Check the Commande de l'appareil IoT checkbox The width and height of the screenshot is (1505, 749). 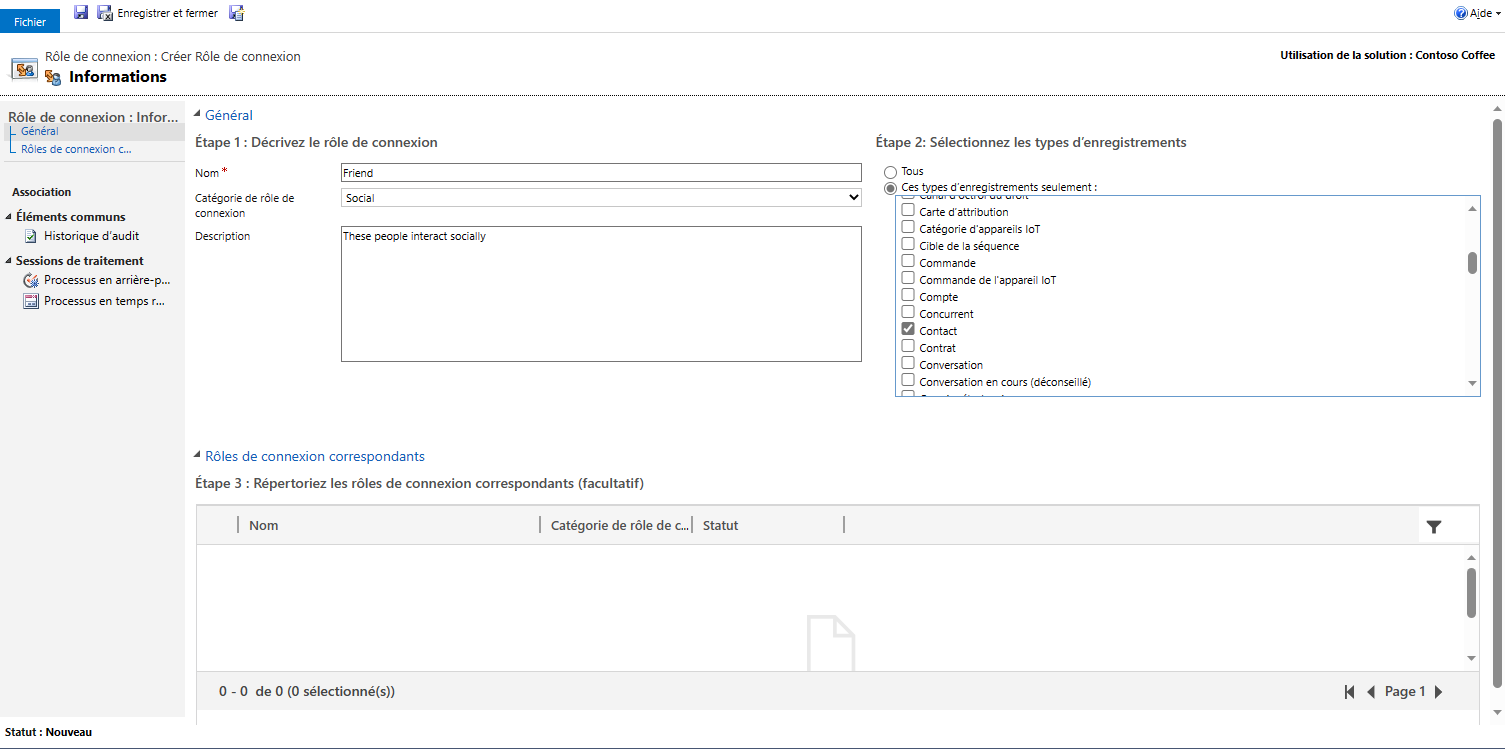(908, 279)
